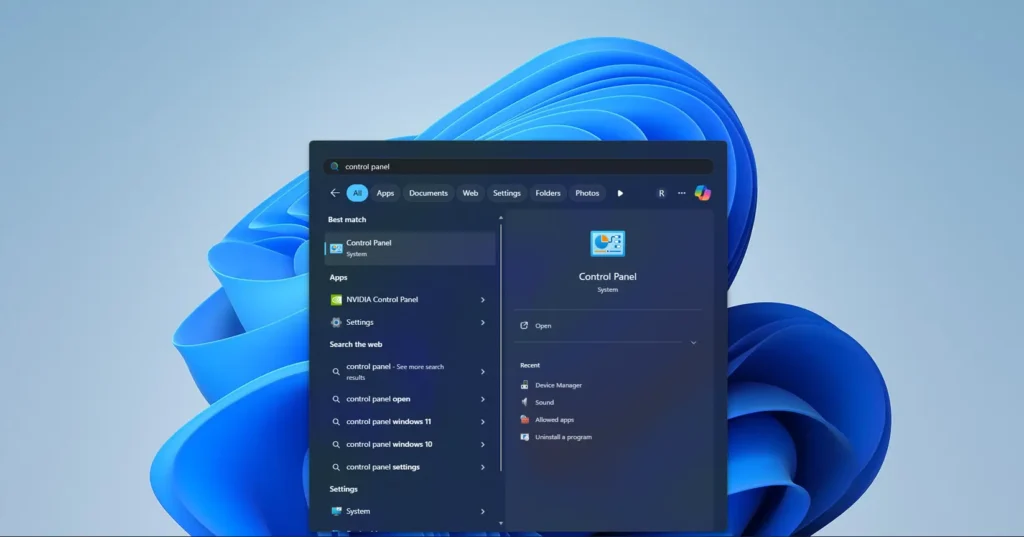This screenshot has height=537, width=1024.
Task: Expand the System settings chevron
Action: click(x=483, y=512)
